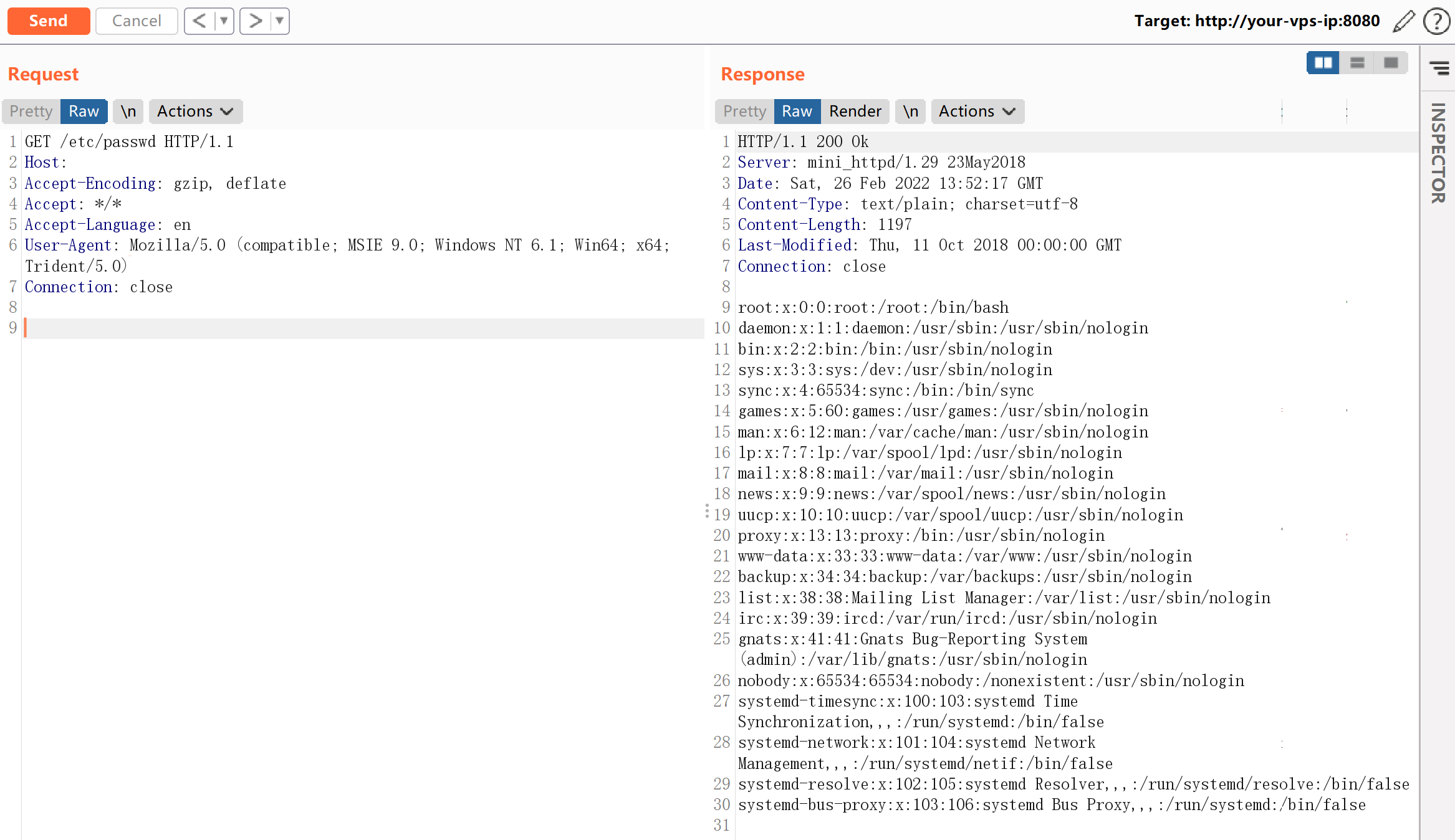Screen dimensions: 1455x840
Task: Switch Request view to Pretty tab
Action: coord(31,111)
